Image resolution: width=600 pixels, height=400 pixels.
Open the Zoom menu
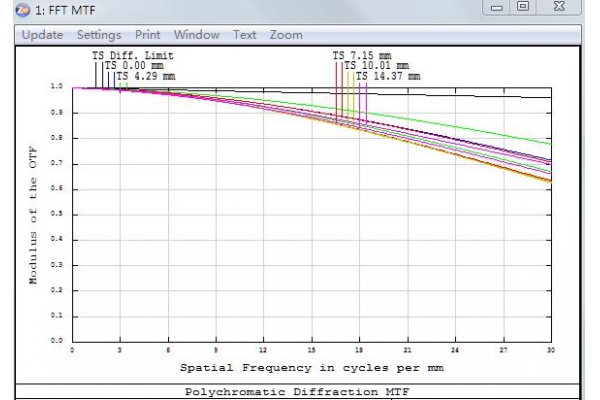coord(286,35)
